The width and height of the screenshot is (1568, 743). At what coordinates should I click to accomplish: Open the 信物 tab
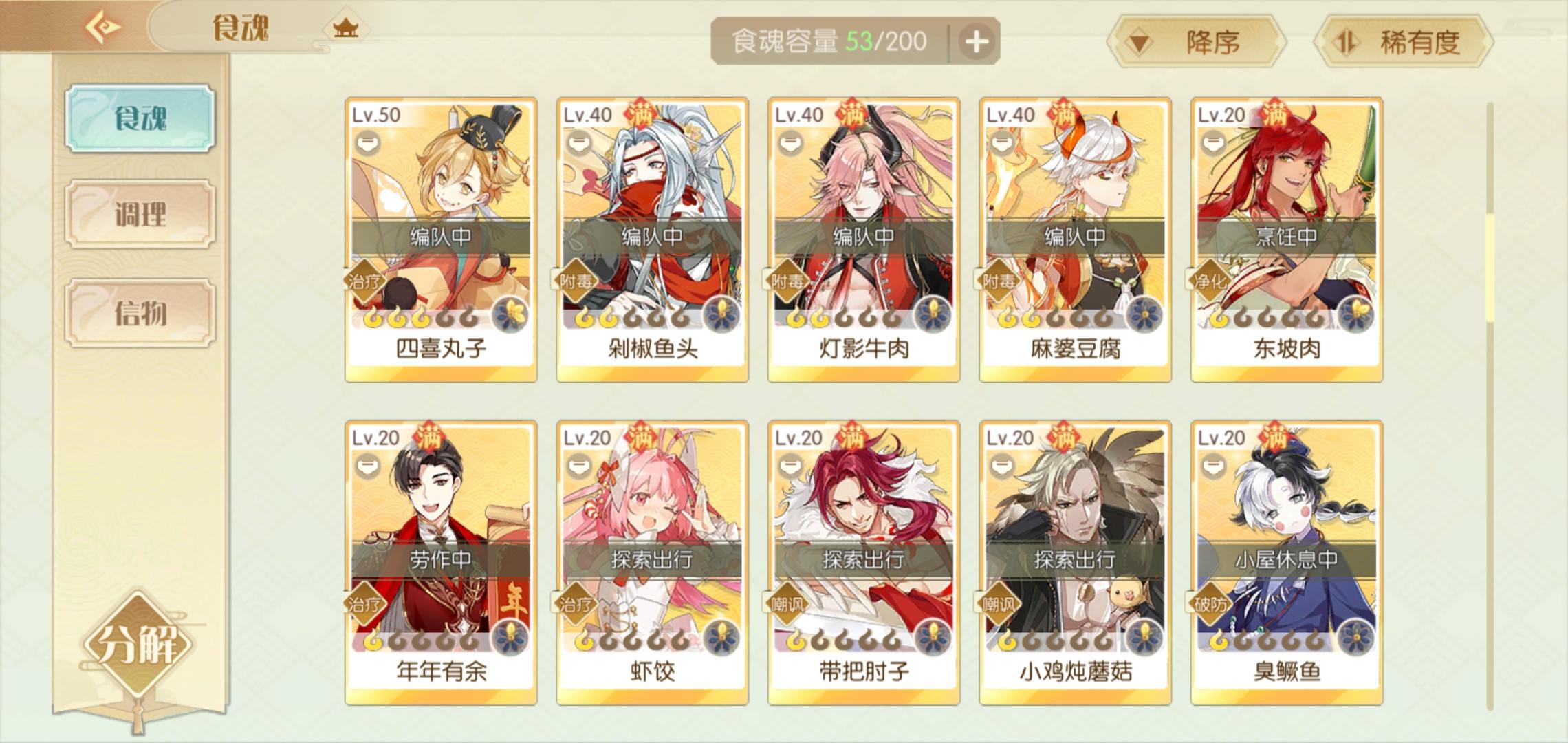140,313
